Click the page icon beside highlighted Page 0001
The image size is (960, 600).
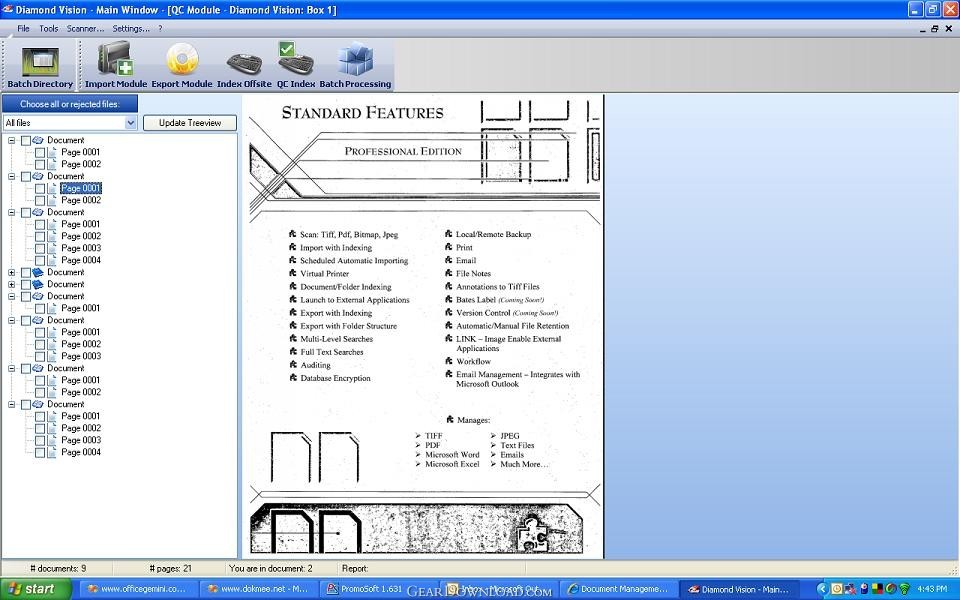(x=52, y=189)
